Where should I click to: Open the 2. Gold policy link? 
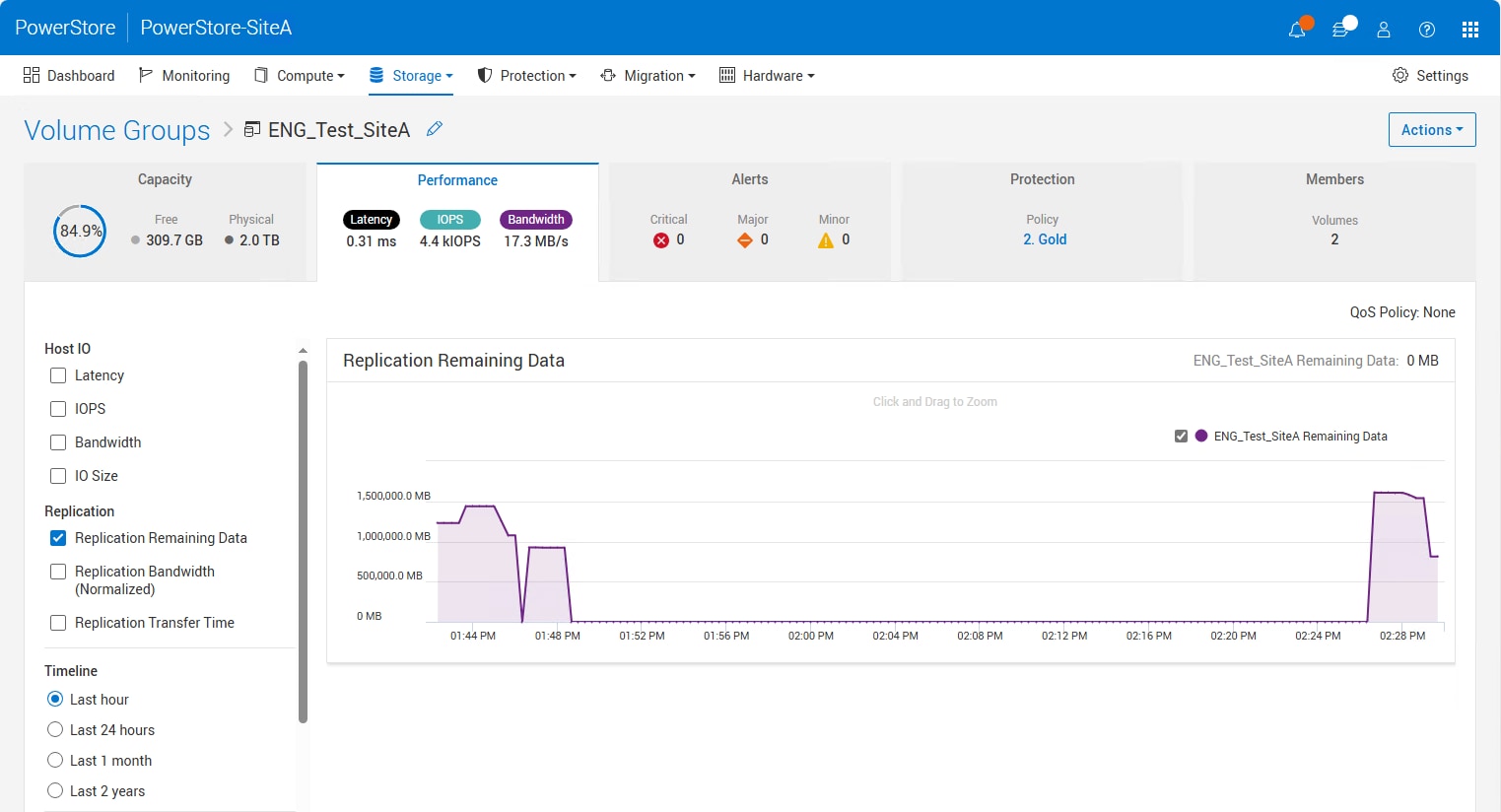click(1045, 239)
